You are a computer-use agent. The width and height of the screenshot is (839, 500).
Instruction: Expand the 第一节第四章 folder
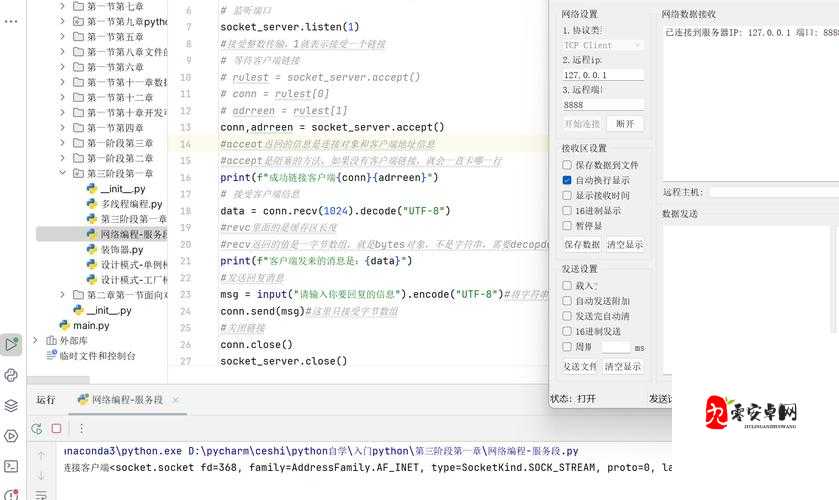click(63, 128)
